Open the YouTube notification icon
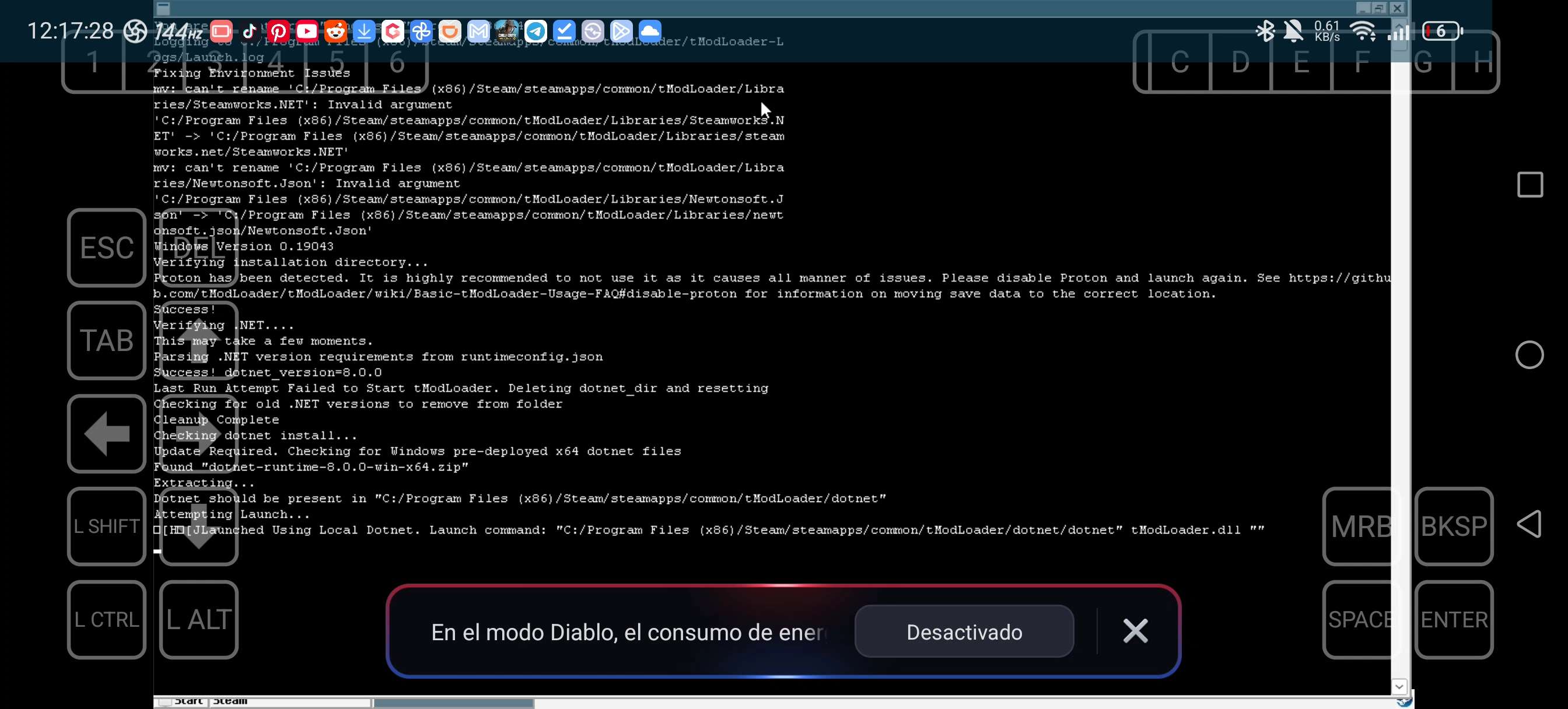 coord(307,30)
